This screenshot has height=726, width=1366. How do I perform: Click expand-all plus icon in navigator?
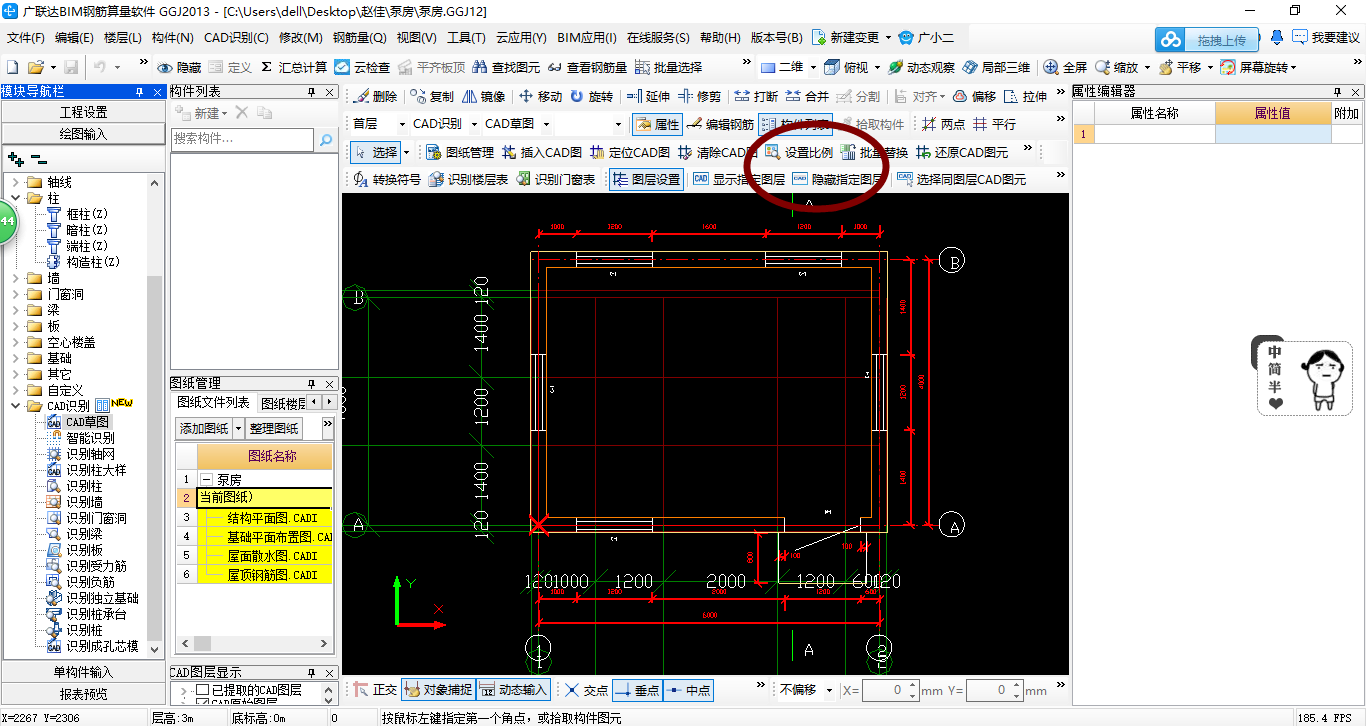point(15,158)
